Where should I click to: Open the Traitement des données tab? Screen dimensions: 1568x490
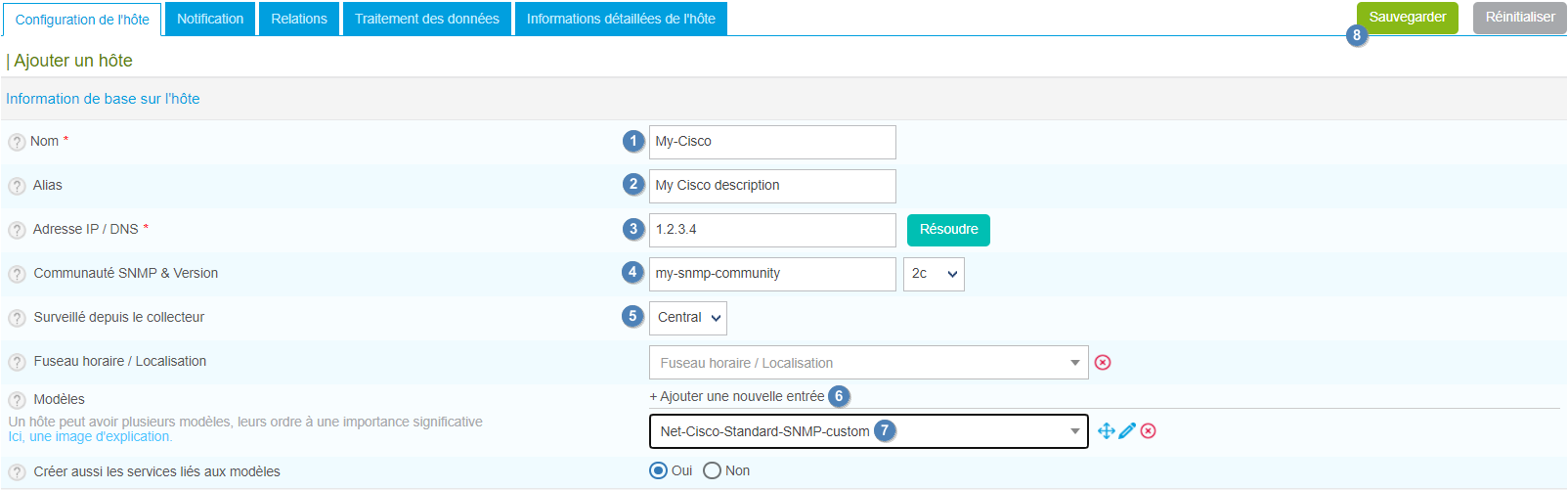point(426,19)
